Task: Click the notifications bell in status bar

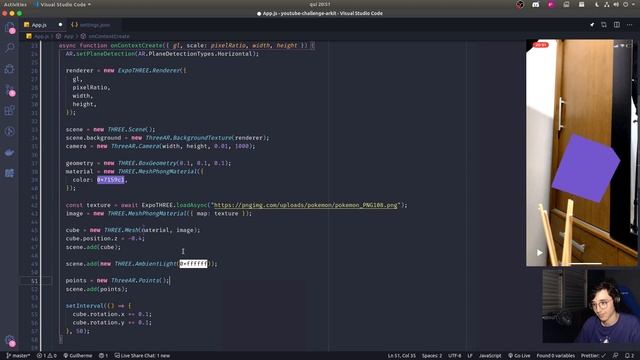Action: (x=629, y=356)
